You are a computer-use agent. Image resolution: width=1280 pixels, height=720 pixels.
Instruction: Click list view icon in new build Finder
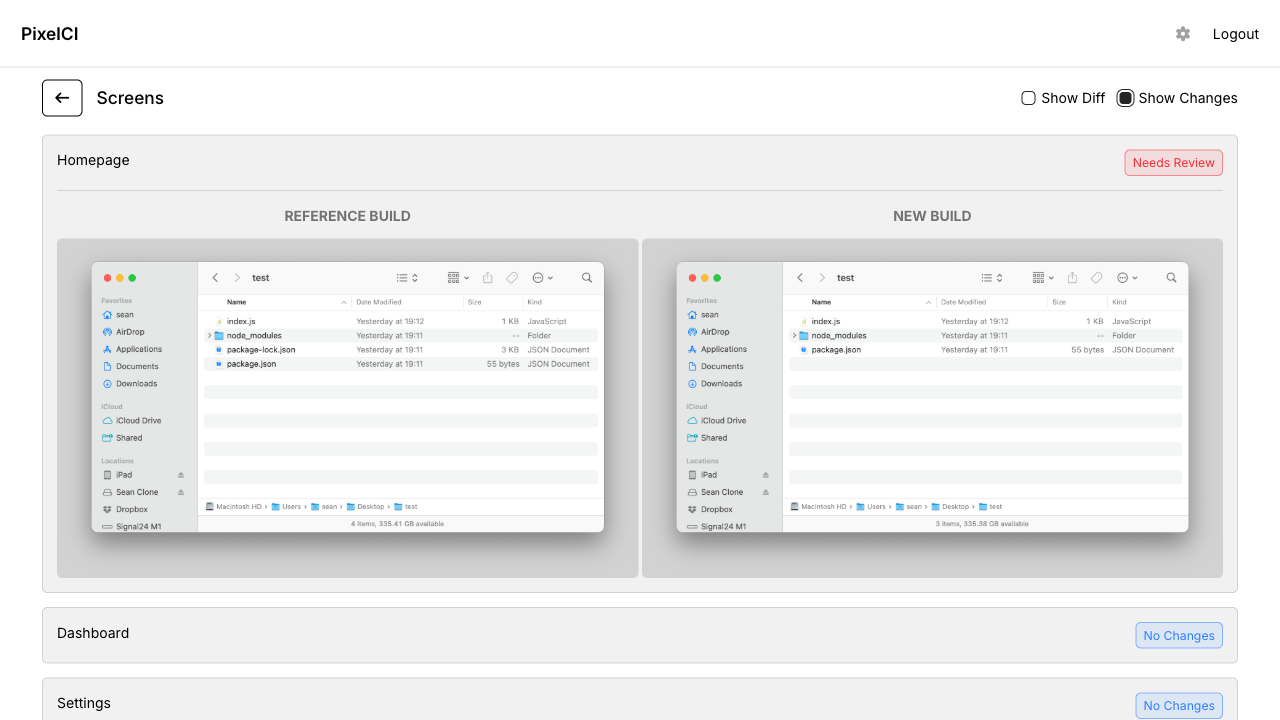987,278
